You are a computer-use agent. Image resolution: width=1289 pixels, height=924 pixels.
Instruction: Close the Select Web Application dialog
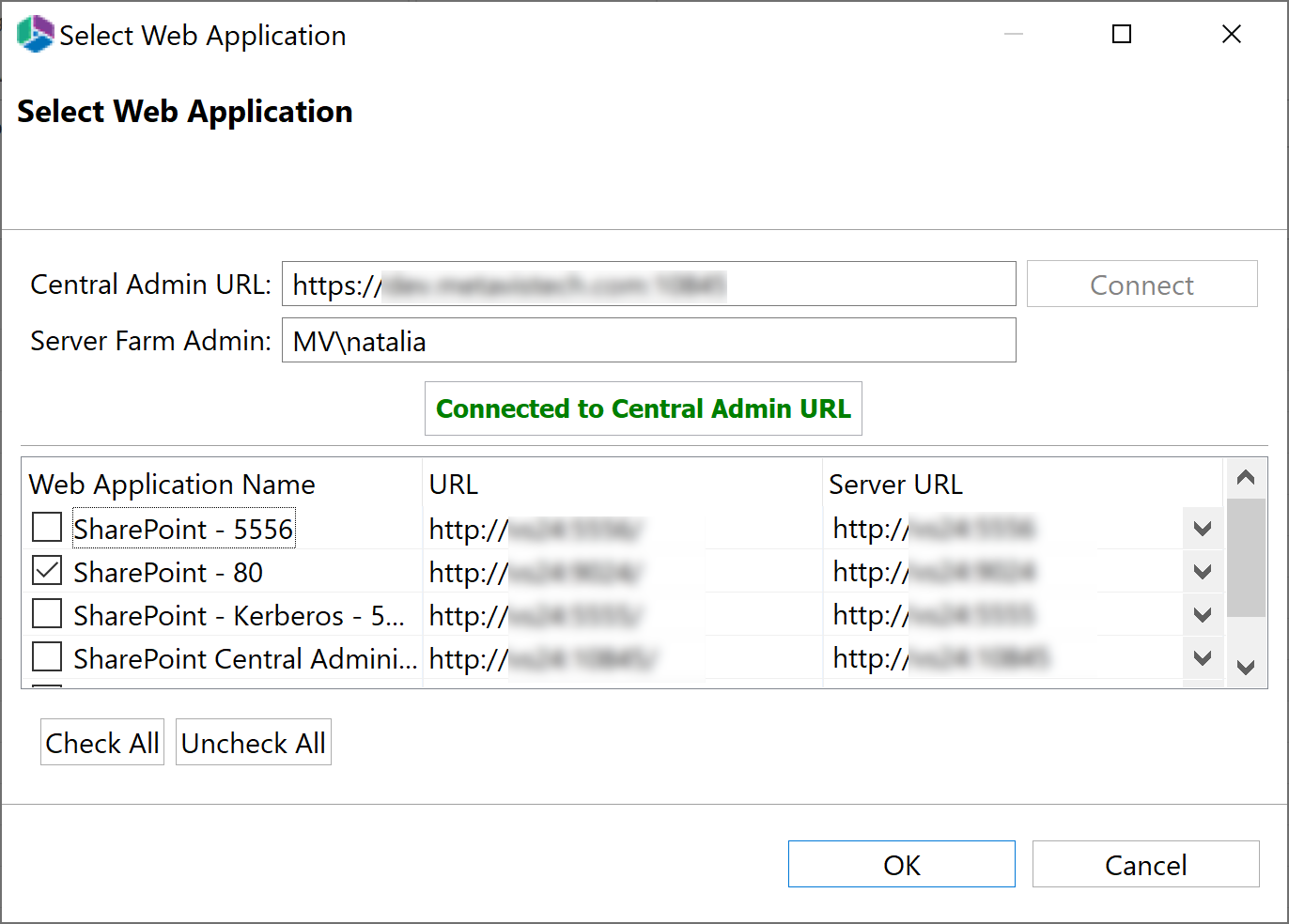(1231, 35)
